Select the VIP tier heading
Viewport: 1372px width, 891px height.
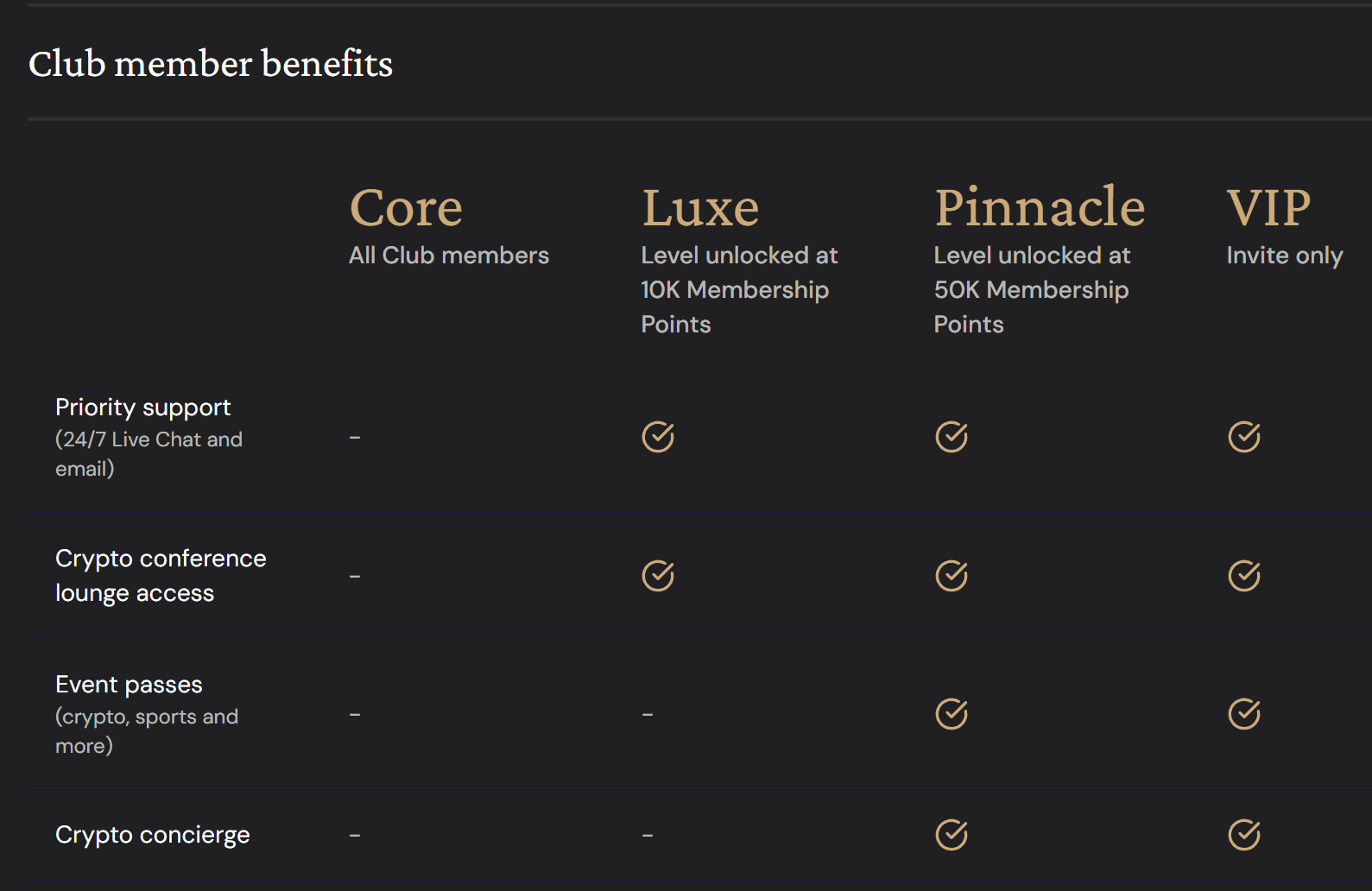tap(1268, 208)
